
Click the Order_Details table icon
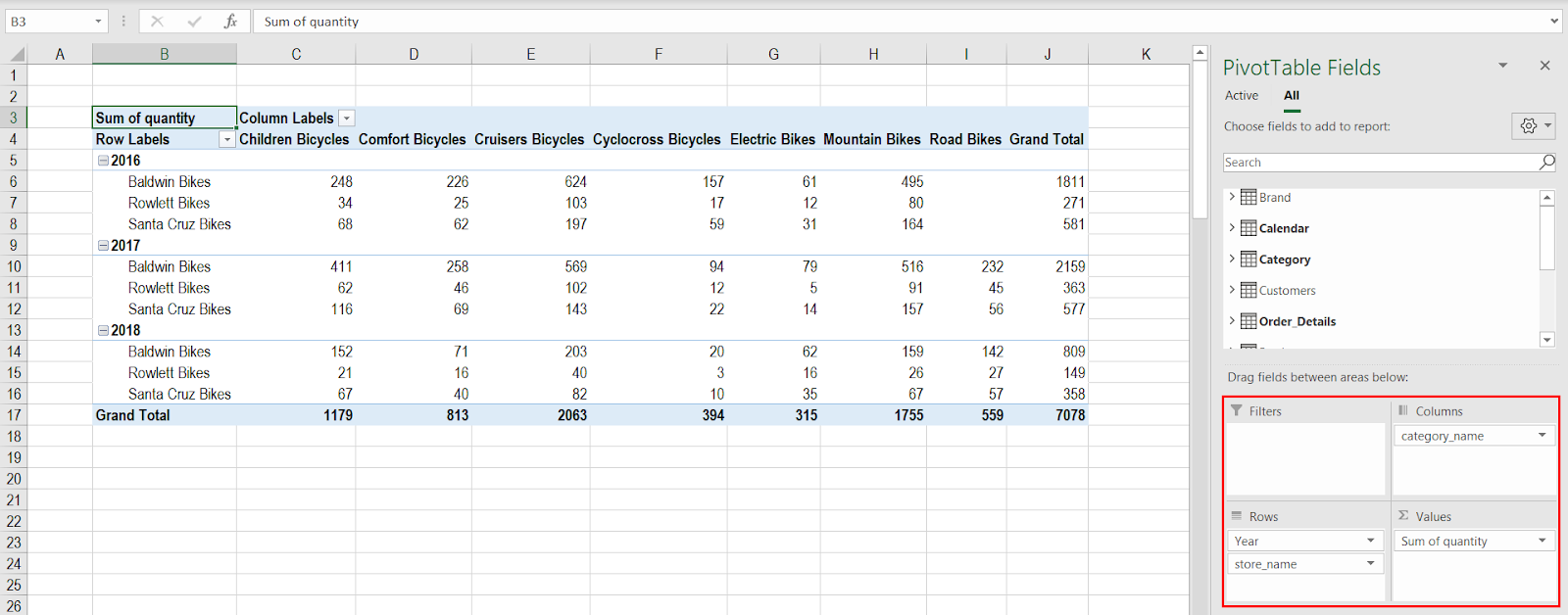(x=1249, y=321)
